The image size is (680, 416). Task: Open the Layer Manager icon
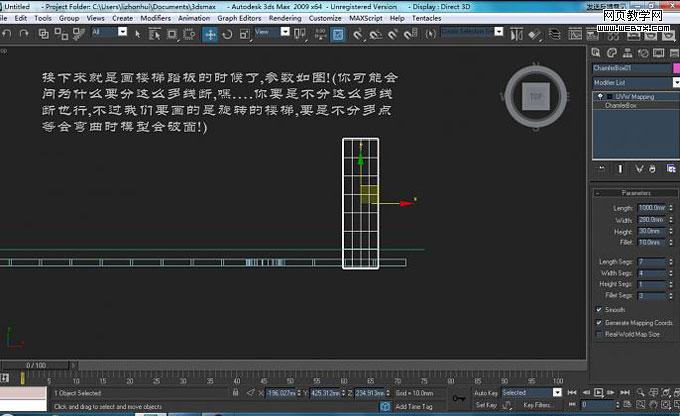click(x=555, y=34)
